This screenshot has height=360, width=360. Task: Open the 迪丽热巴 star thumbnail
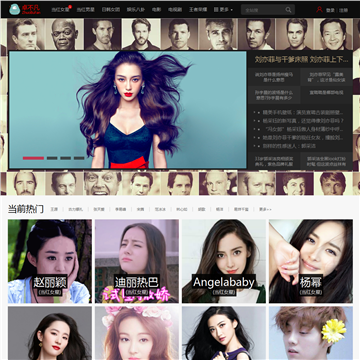[x=137, y=261]
